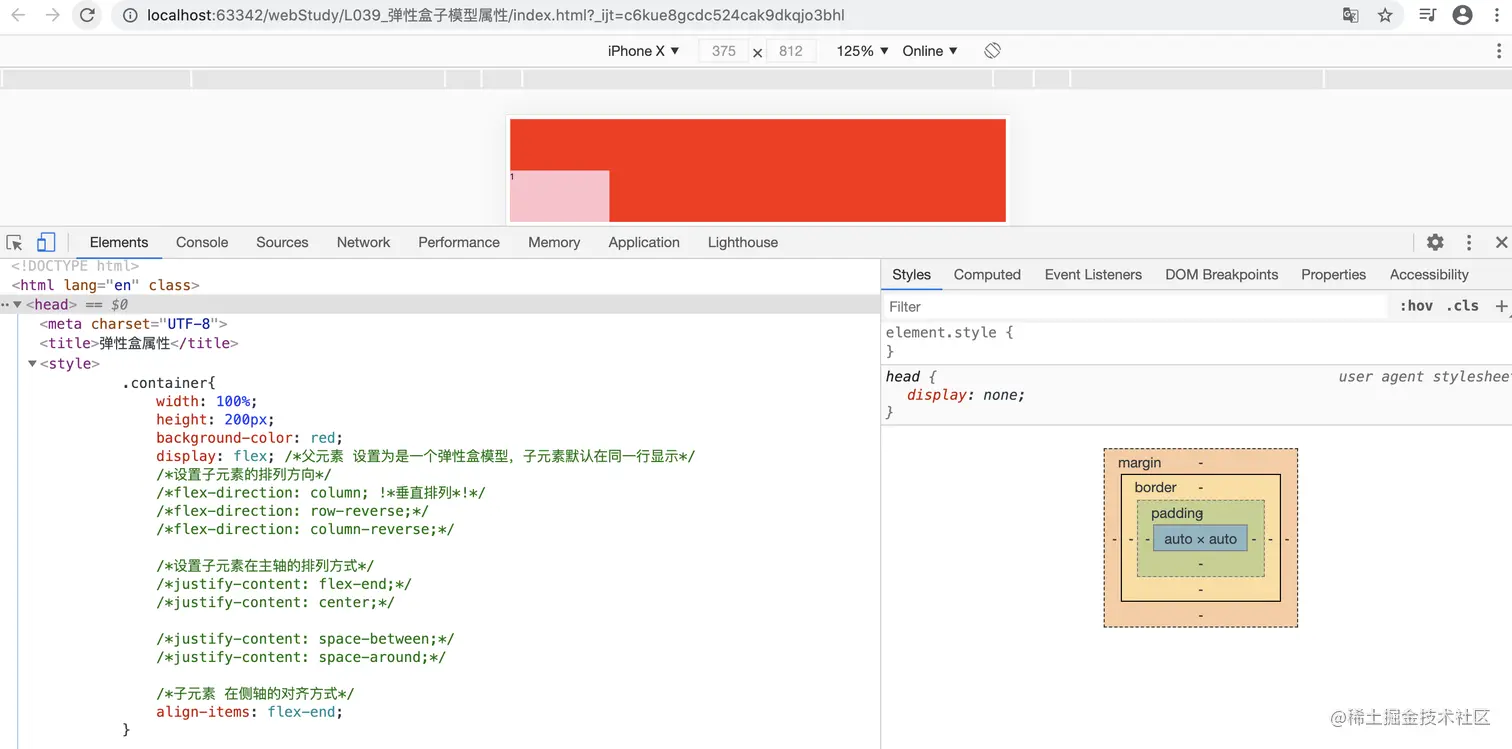Select the html lang="en" node

[105, 285]
